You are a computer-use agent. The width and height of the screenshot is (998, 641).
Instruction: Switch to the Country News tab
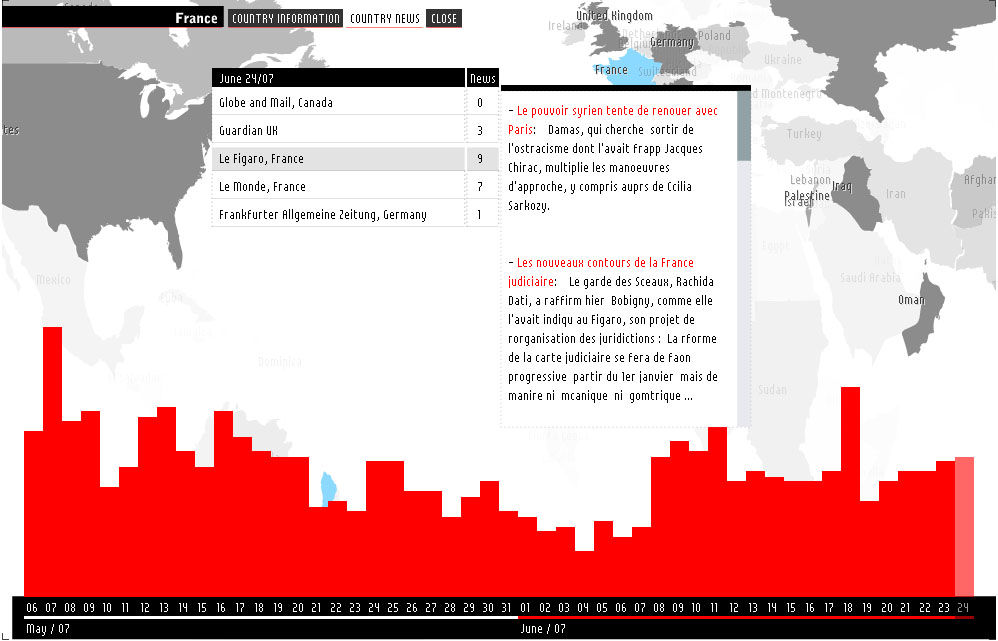pyautogui.click(x=385, y=19)
